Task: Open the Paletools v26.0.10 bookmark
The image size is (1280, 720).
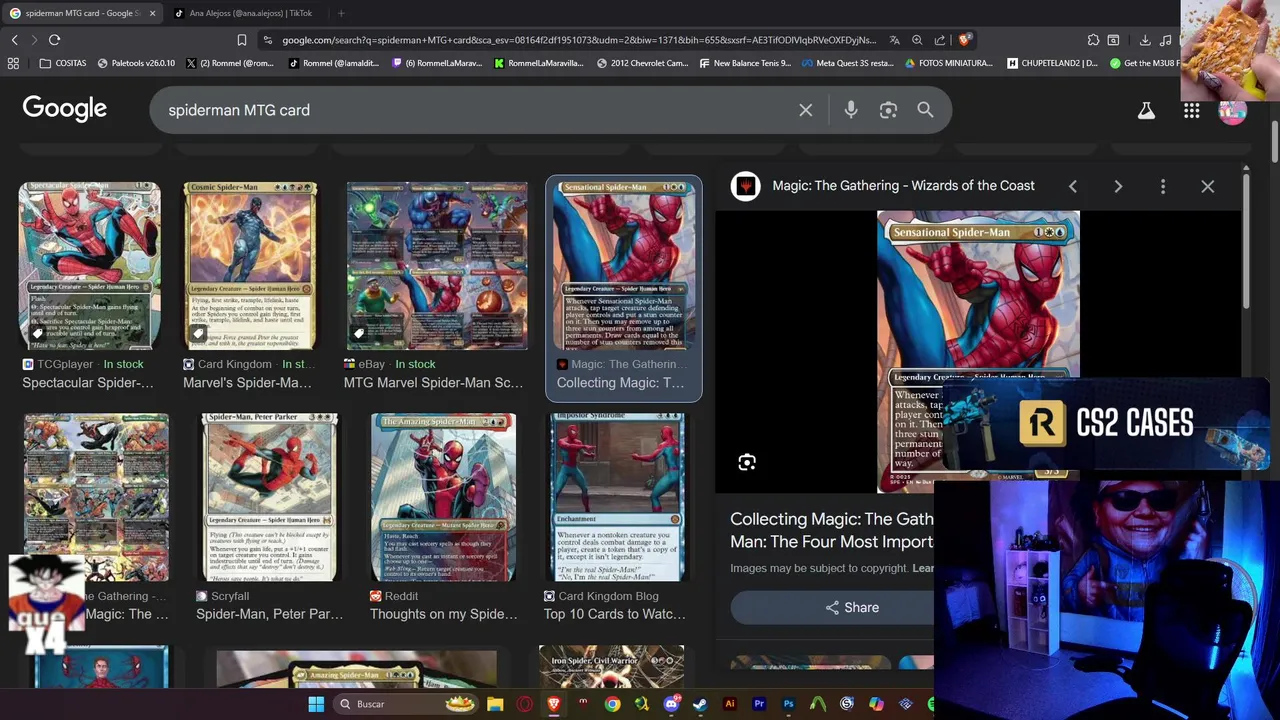Action: [x=136, y=63]
